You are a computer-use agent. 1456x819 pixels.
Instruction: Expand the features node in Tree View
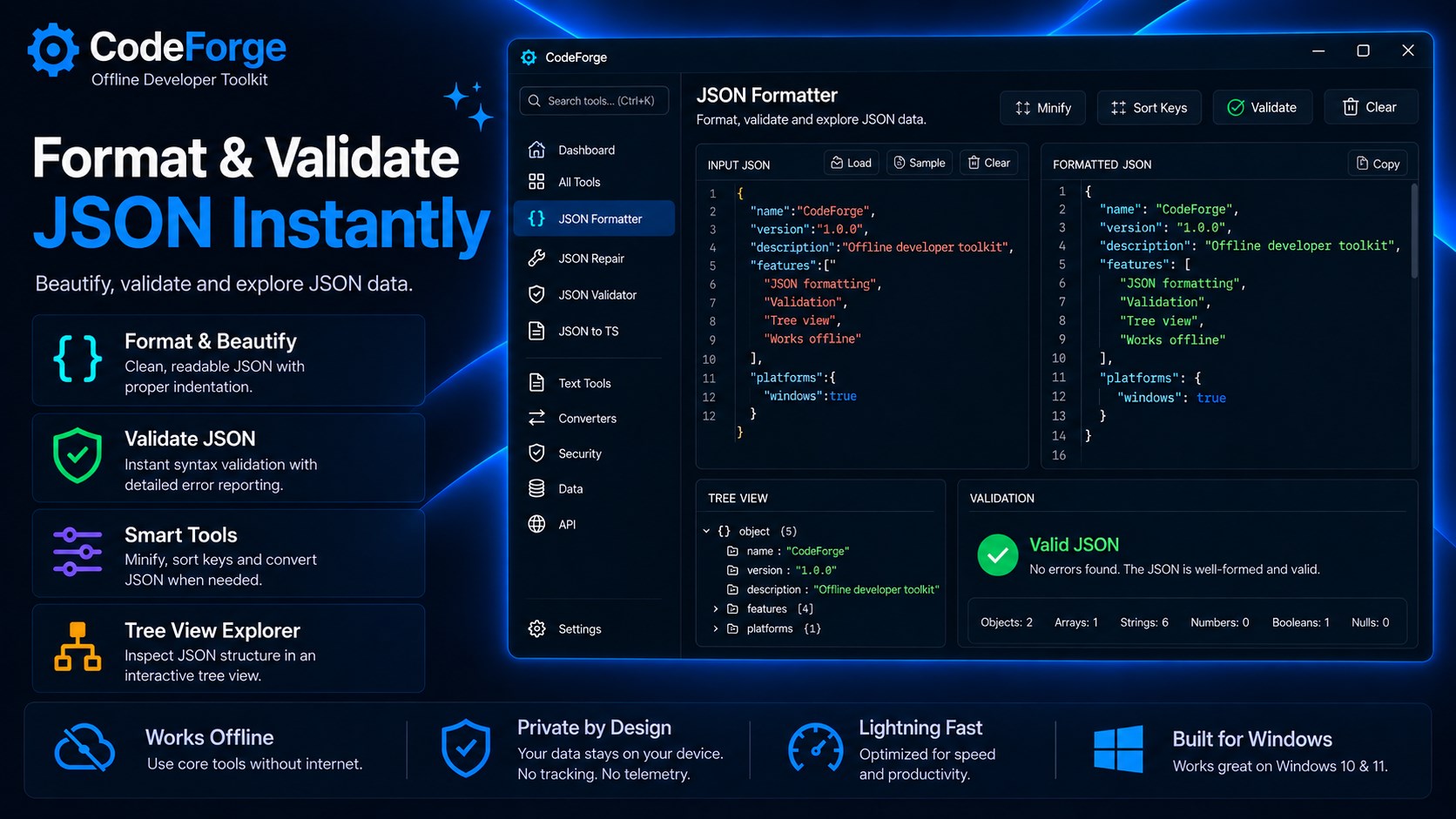(716, 609)
